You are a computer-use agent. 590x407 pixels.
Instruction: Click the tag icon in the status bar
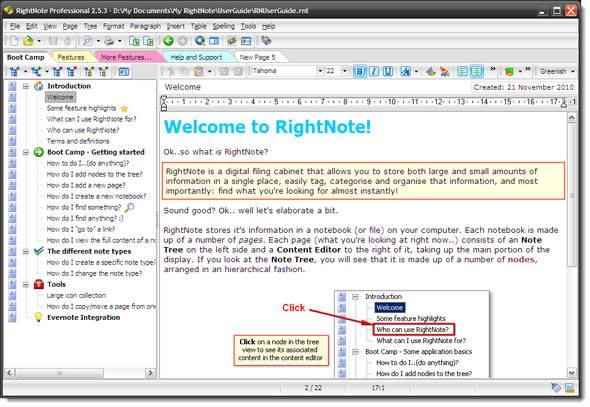coord(556,388)
